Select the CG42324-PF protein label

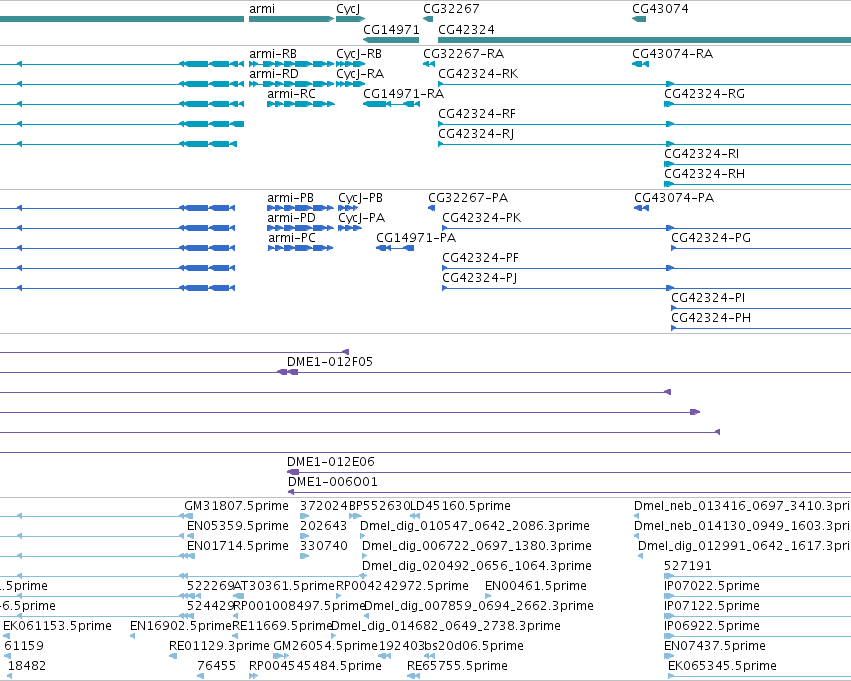coord(480,259)
